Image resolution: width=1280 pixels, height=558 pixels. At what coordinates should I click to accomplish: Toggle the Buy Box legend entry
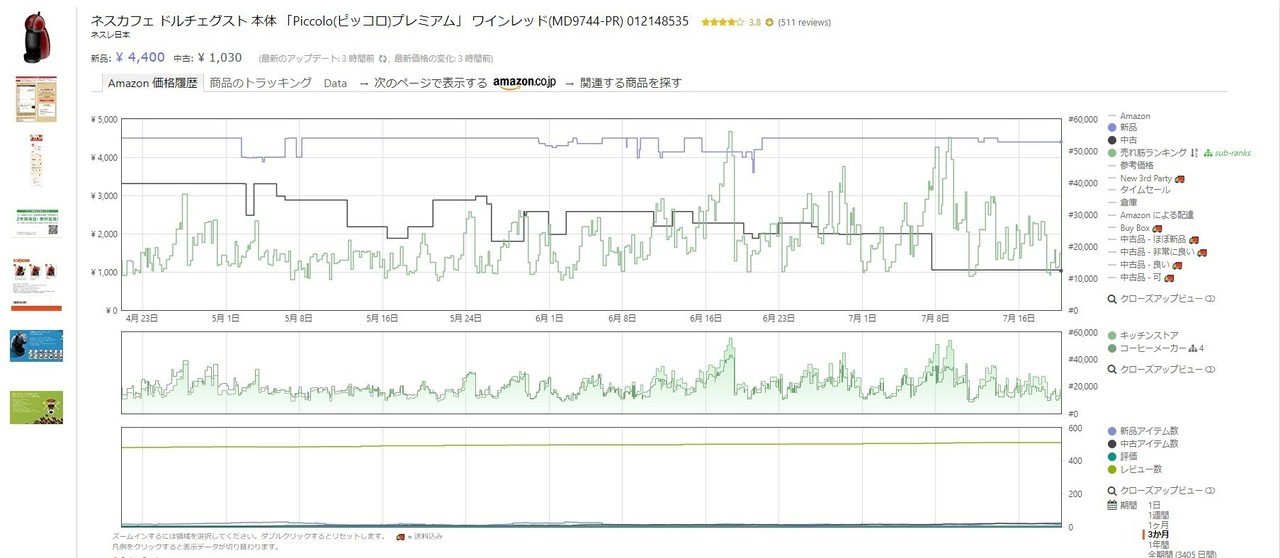(1135, 227)
